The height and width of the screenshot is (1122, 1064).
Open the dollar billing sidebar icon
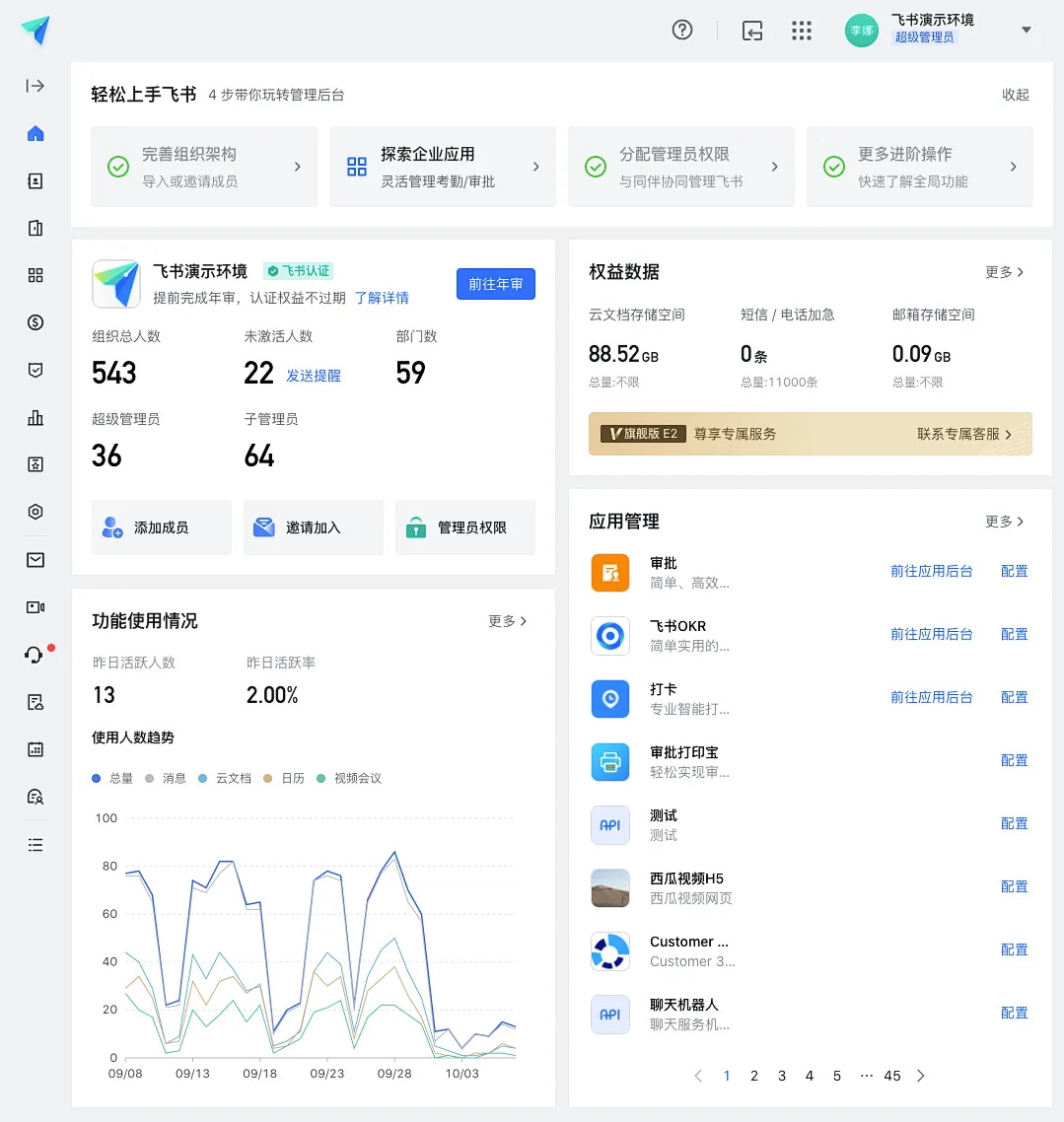(x=35, y=322)
